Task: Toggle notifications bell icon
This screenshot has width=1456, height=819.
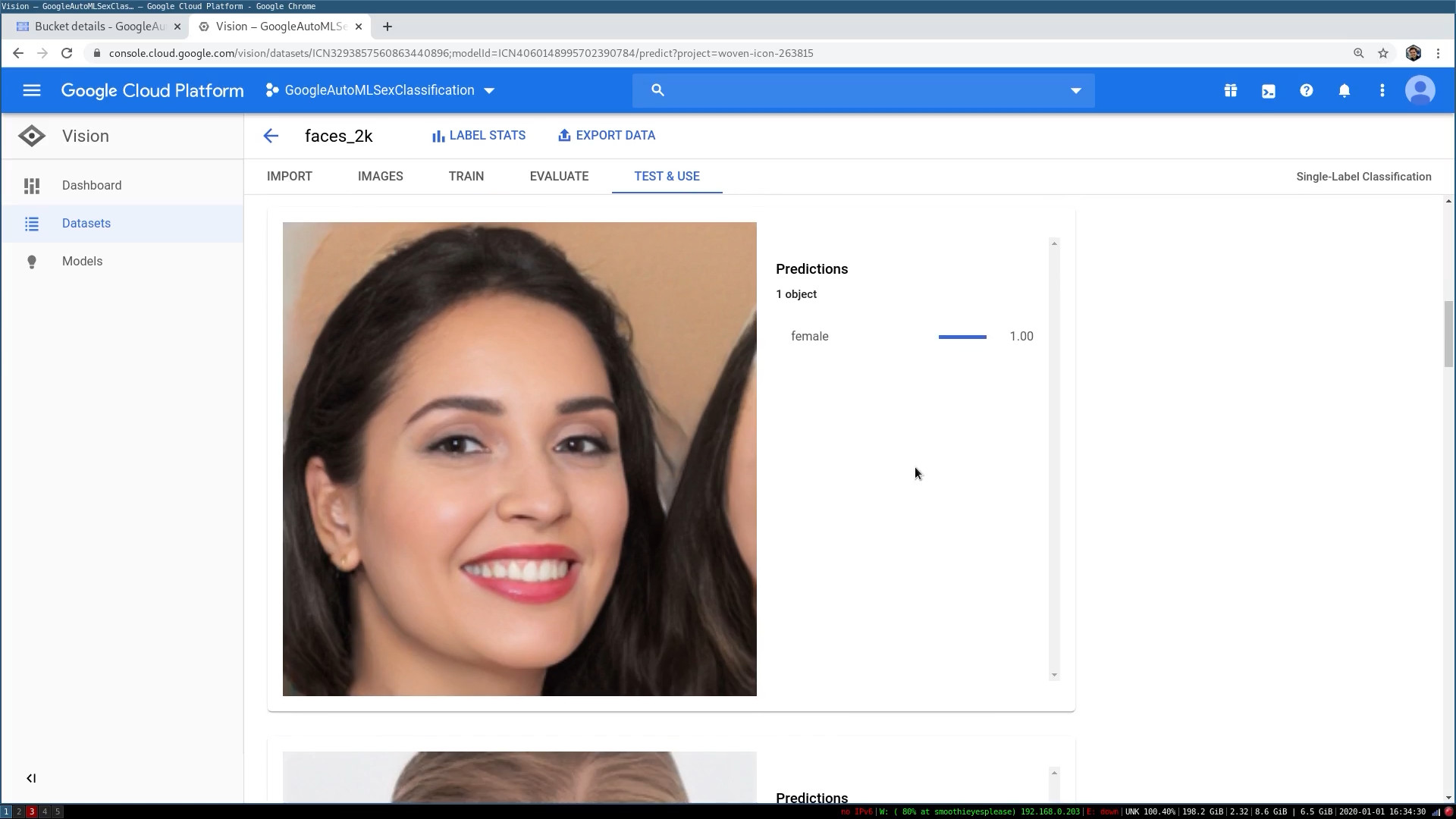Action: [x=1344, y=90]
